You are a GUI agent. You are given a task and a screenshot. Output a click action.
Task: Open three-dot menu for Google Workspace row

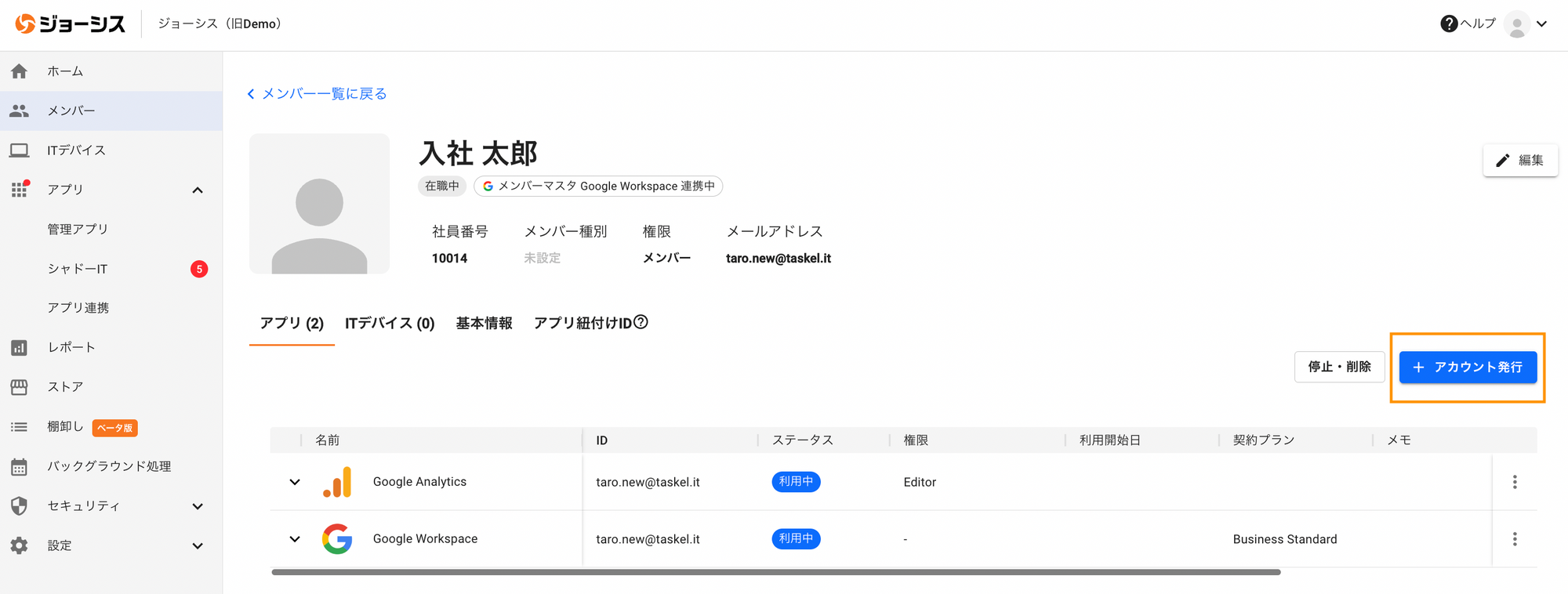[1514, 539]
